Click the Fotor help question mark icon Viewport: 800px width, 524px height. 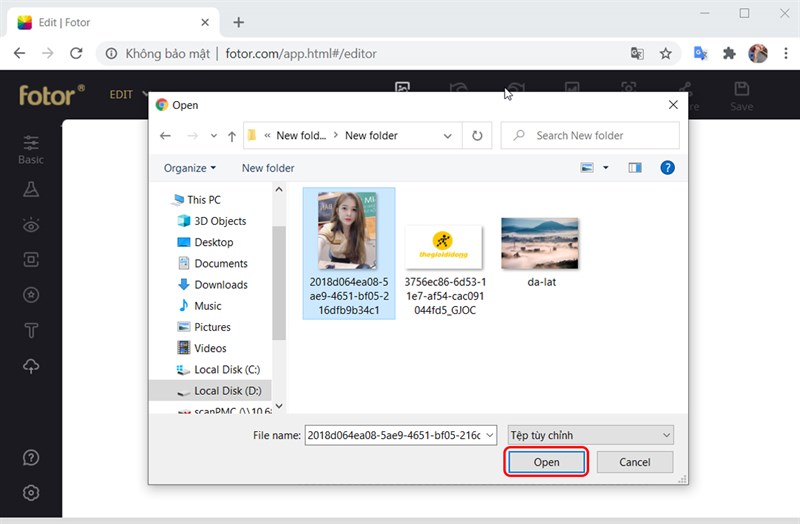click(x=31, y=458)
